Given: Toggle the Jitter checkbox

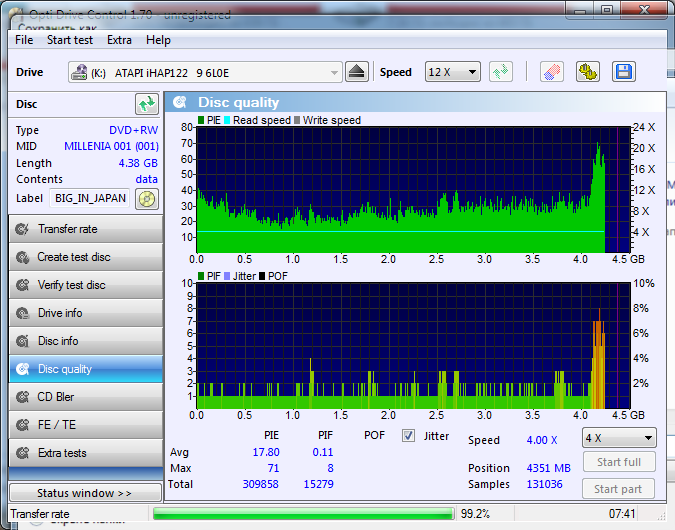Looking at the screenshot, I should click(408, 436).
